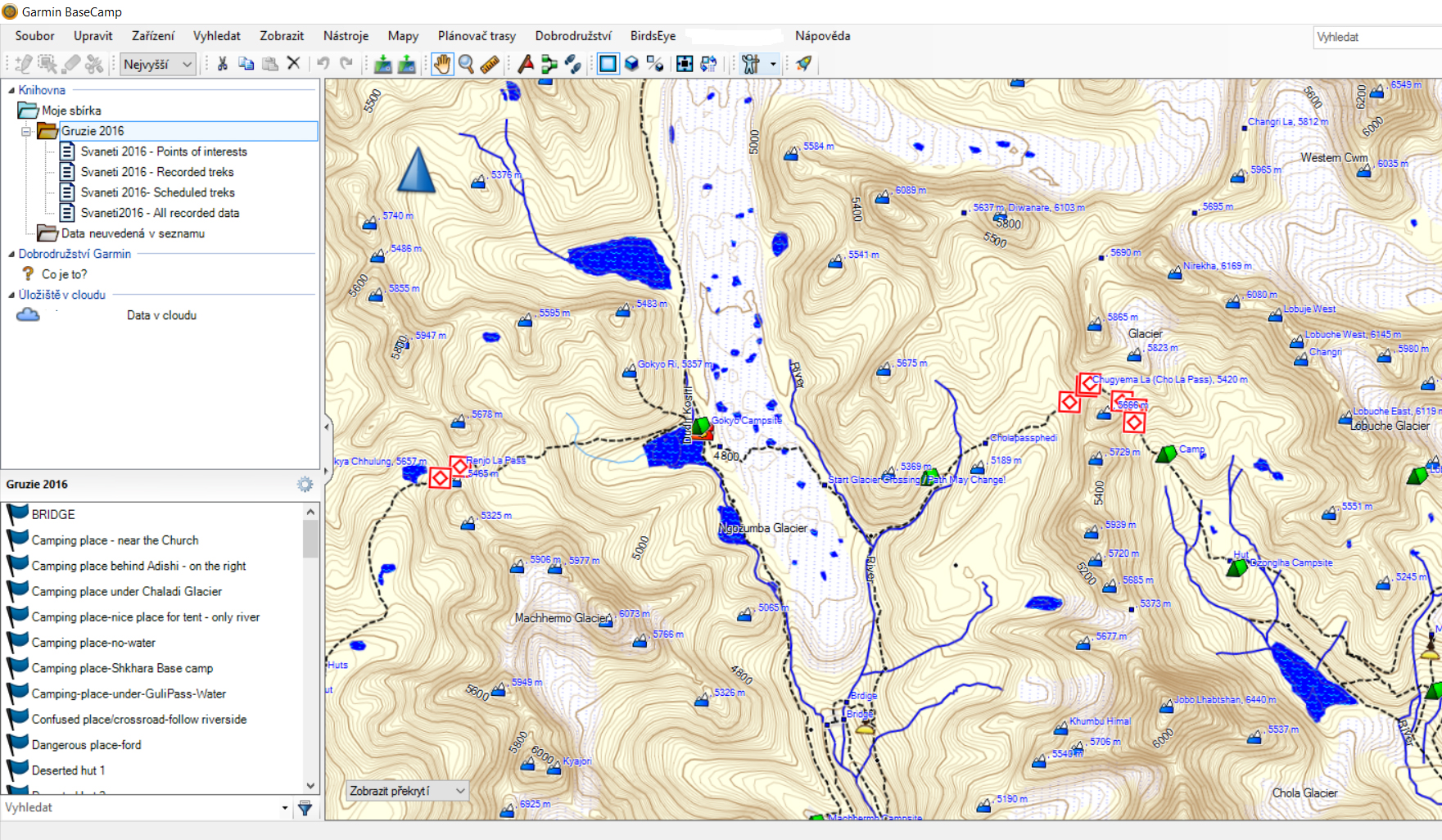
Task: Select the Hand pan tool
Action: point(442,64)
